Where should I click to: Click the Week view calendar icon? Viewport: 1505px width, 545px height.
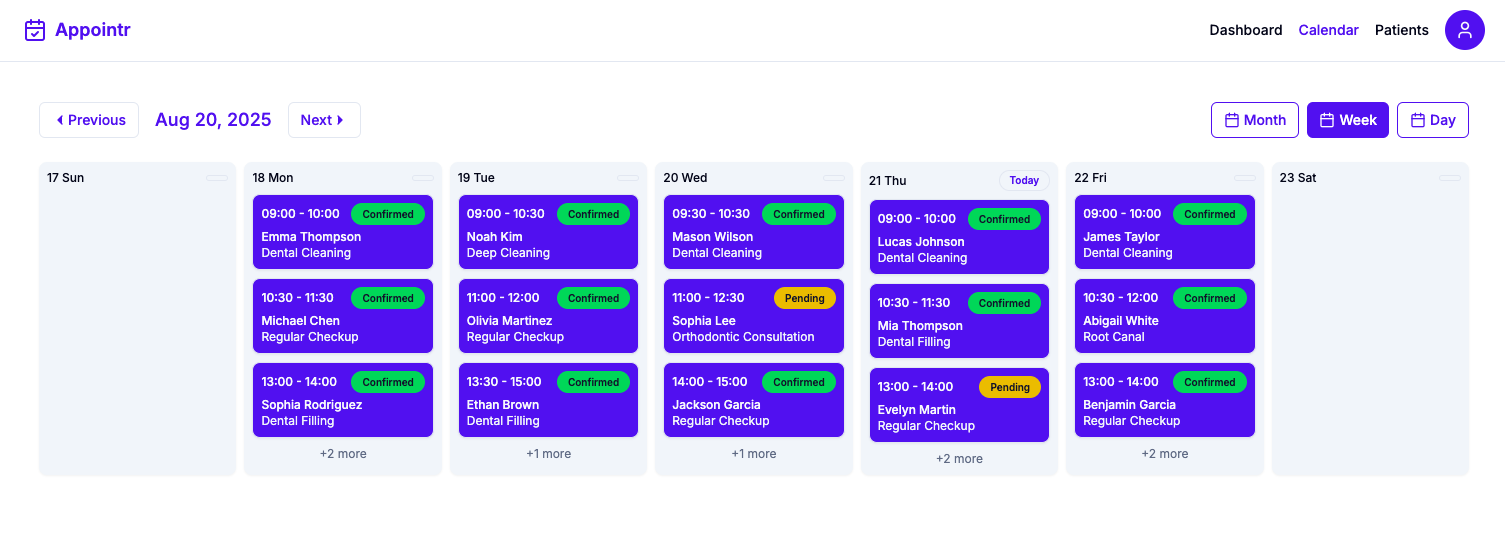[x=1327, y=120]
